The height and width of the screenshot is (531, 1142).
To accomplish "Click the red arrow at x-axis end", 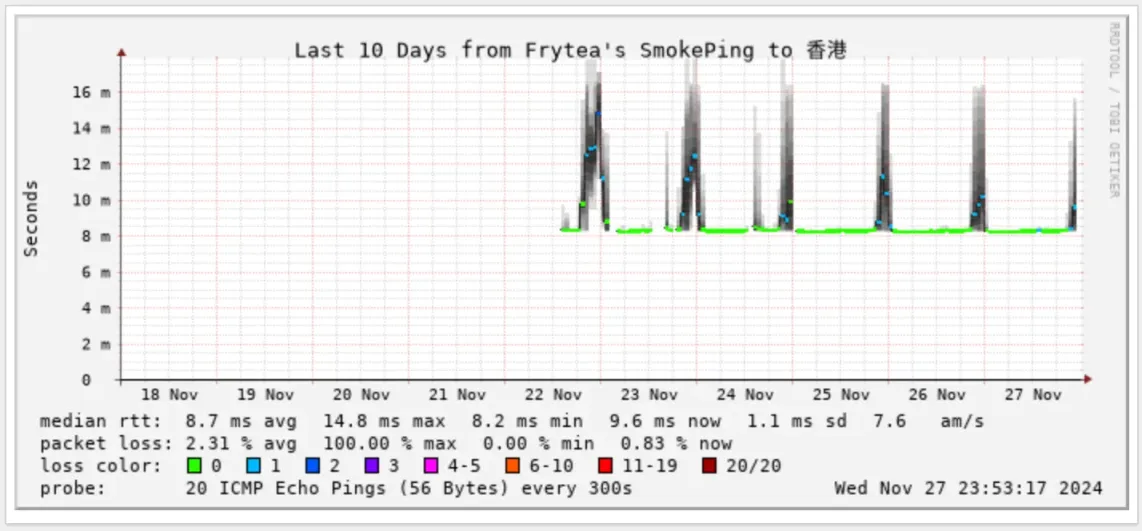I will coord(1087,380).
